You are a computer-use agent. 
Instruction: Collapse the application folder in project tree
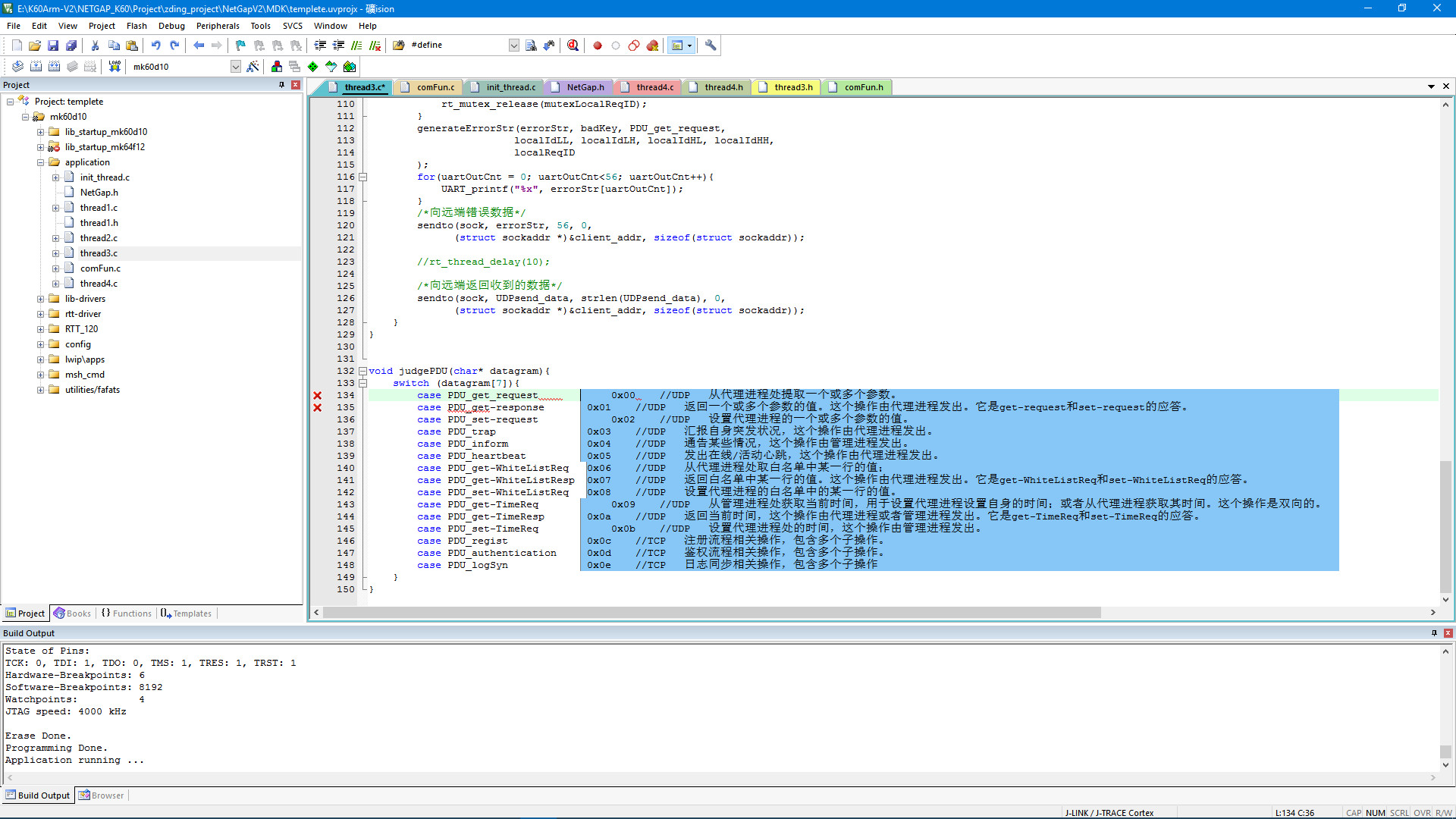41,162
